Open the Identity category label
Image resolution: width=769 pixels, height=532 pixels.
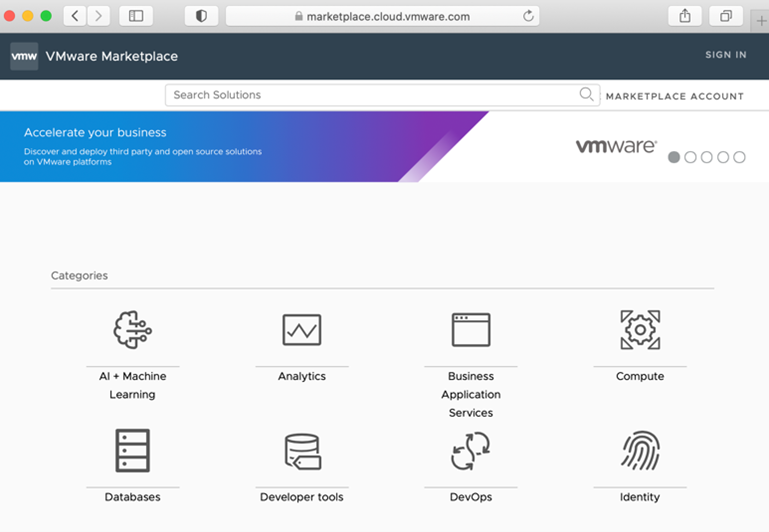tap(640, 497)
